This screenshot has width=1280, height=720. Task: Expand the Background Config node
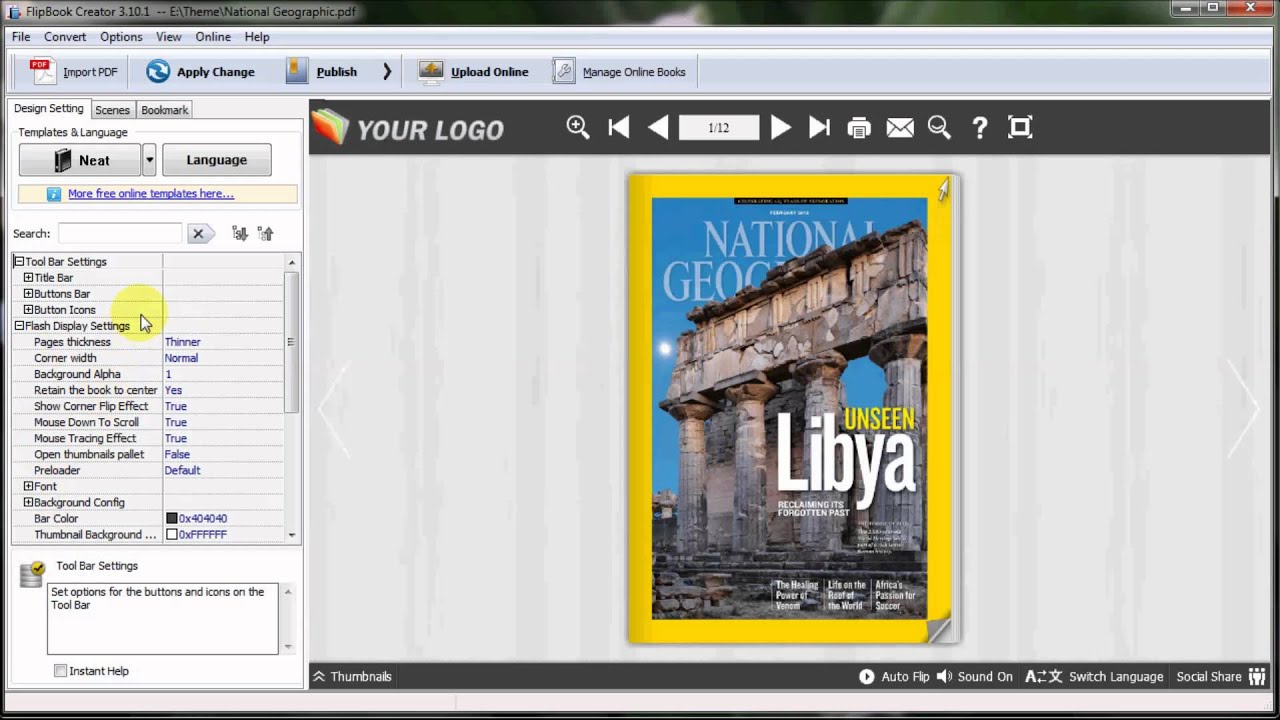point(28,502)
